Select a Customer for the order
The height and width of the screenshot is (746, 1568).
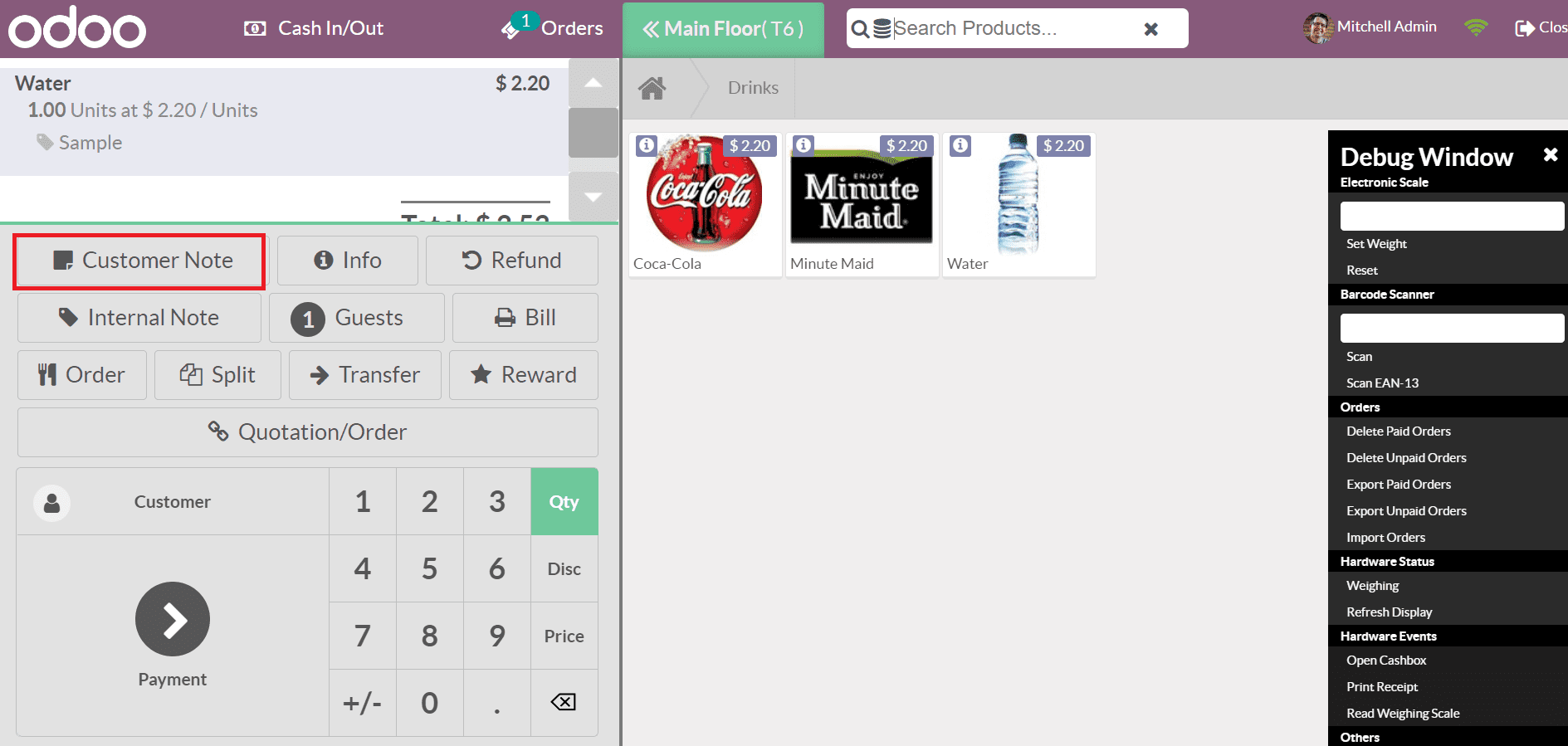(173, 502)
